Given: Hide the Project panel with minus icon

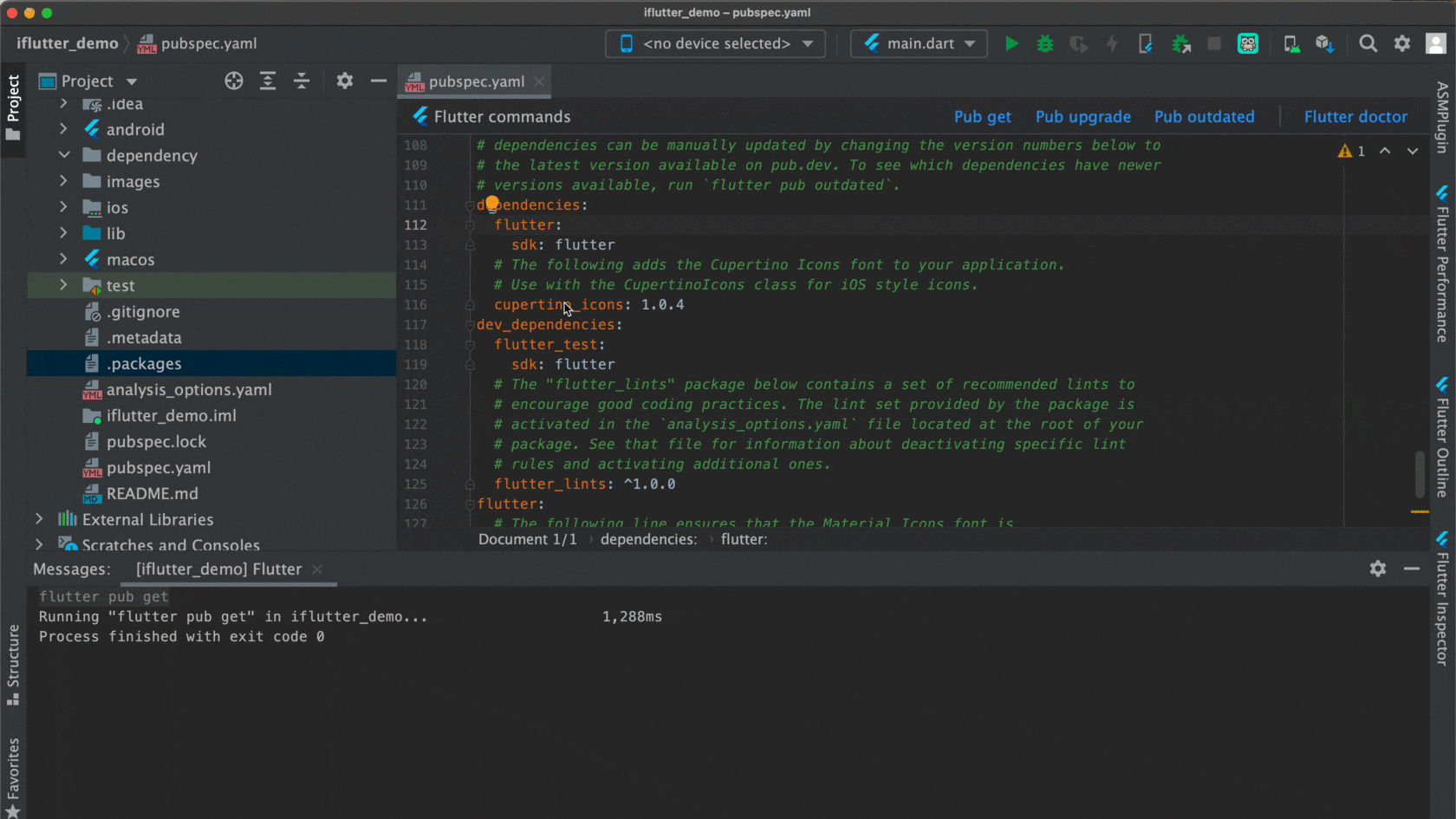Looking at the screenshot, I should point(379,81).
